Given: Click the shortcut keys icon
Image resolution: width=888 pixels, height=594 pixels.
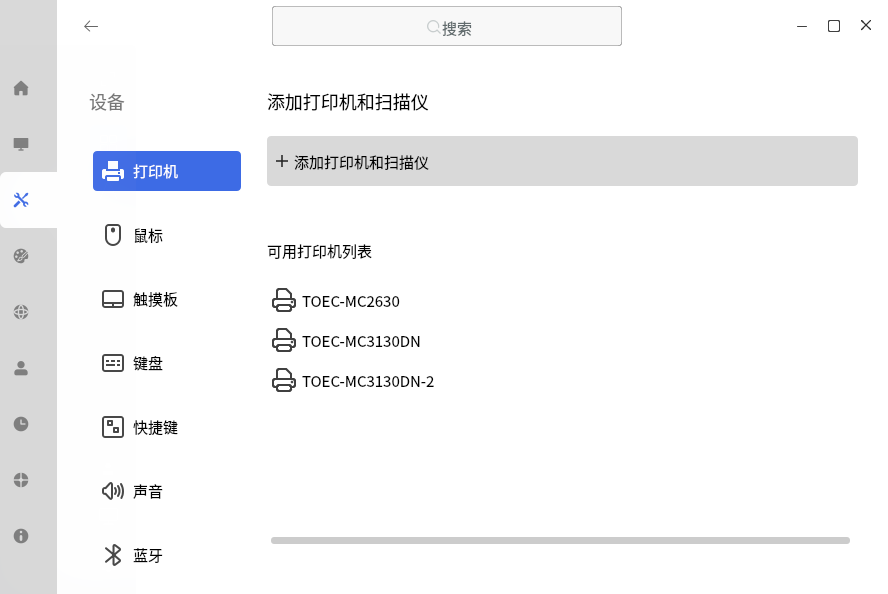Looking at the screenshot, I should [x=113, y=427].
